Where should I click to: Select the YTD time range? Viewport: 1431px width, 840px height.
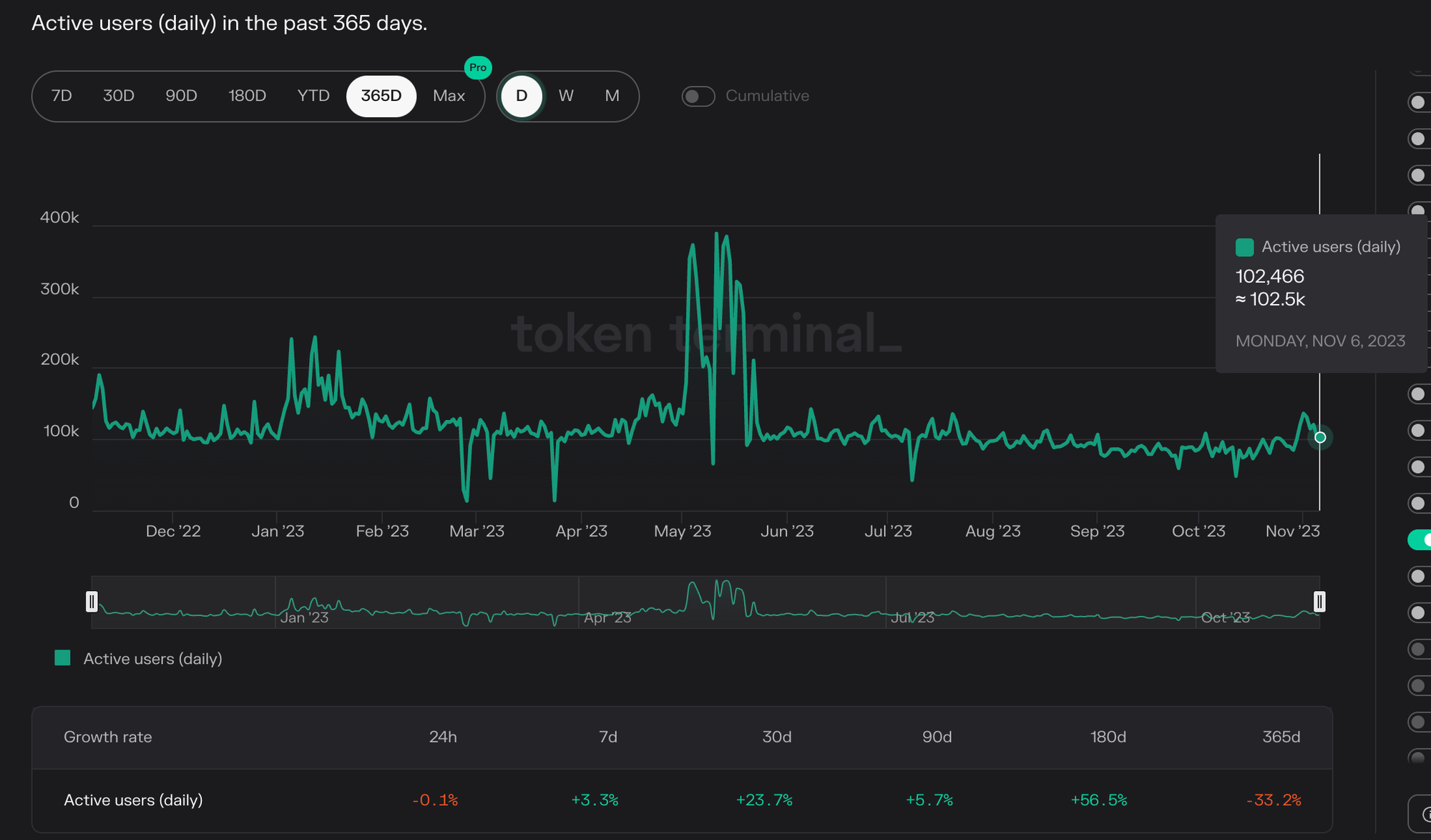[x=313, y=96]
